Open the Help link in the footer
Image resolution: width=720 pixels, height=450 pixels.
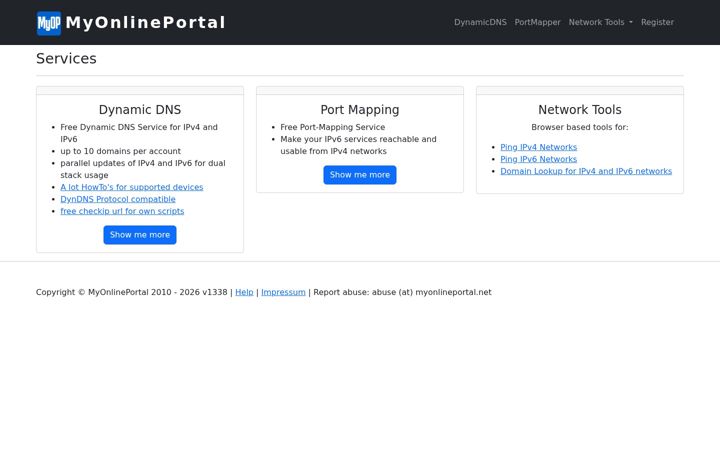(244, 292)
